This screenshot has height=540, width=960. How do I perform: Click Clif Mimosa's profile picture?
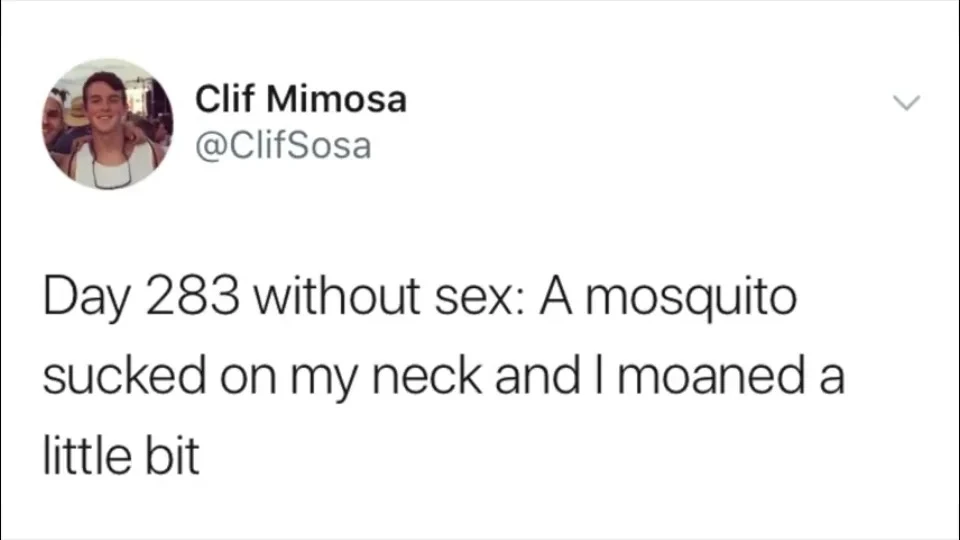click(107, 124)
